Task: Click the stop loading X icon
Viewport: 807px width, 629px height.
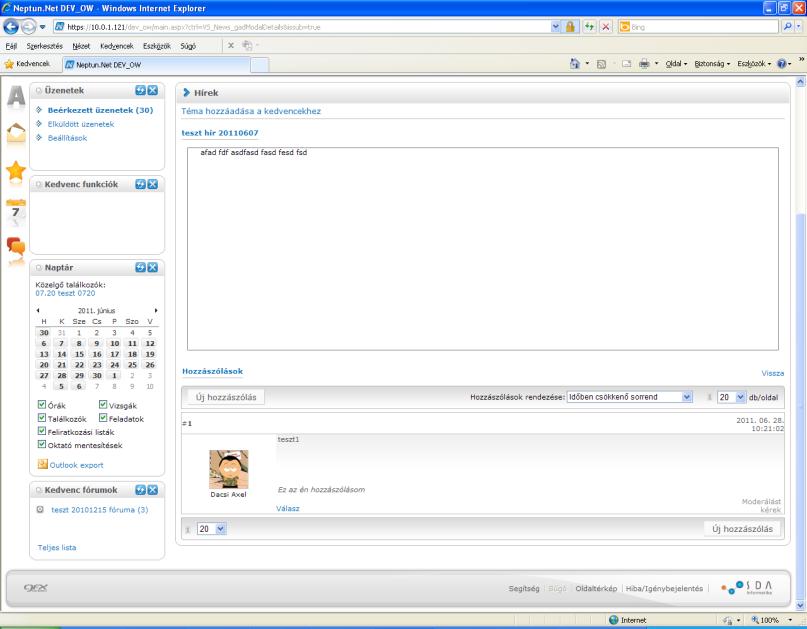Action: pyautogui.click(x=606, y=27)
